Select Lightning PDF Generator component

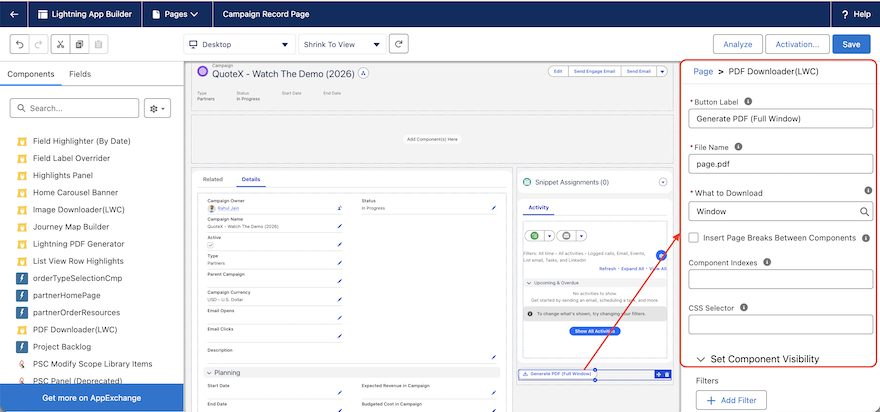tap(79, 244)
